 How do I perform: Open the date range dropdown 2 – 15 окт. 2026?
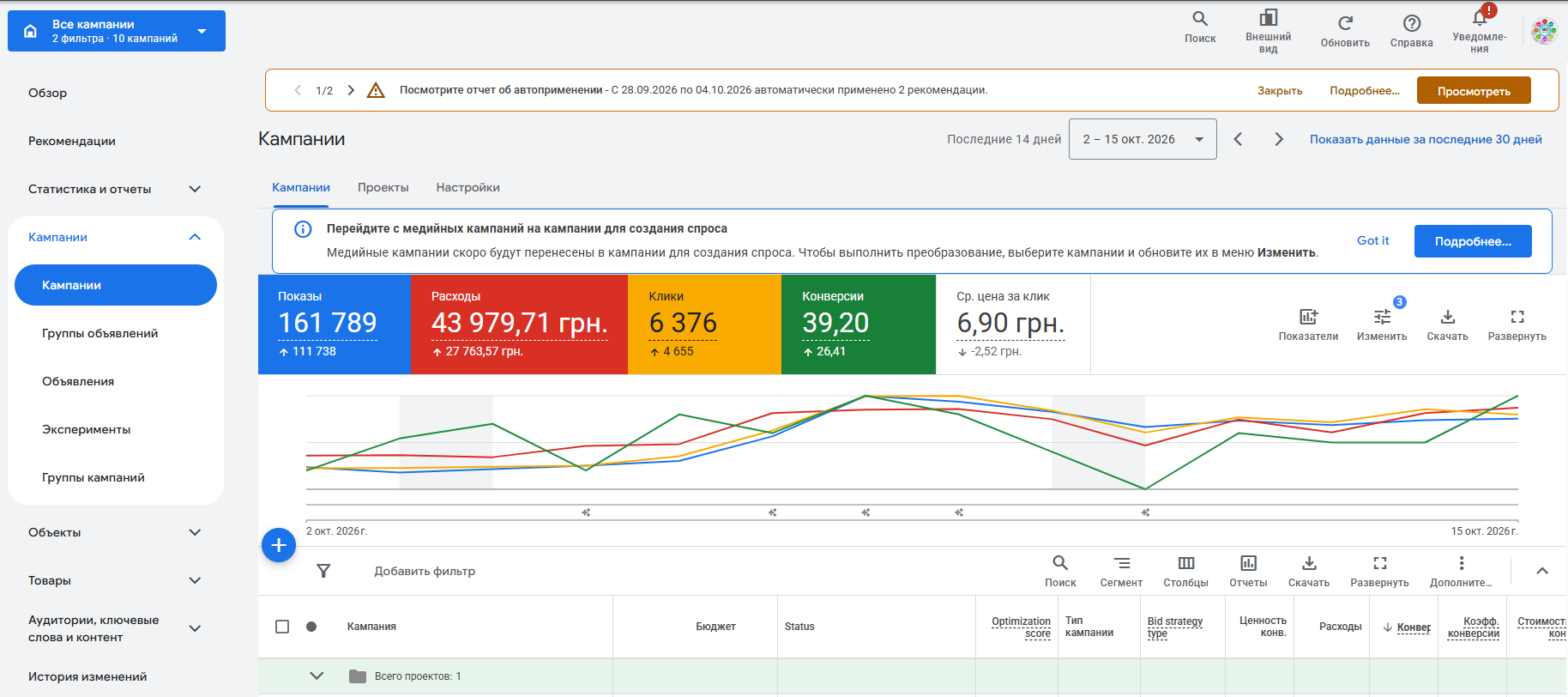pos(1143,139)
